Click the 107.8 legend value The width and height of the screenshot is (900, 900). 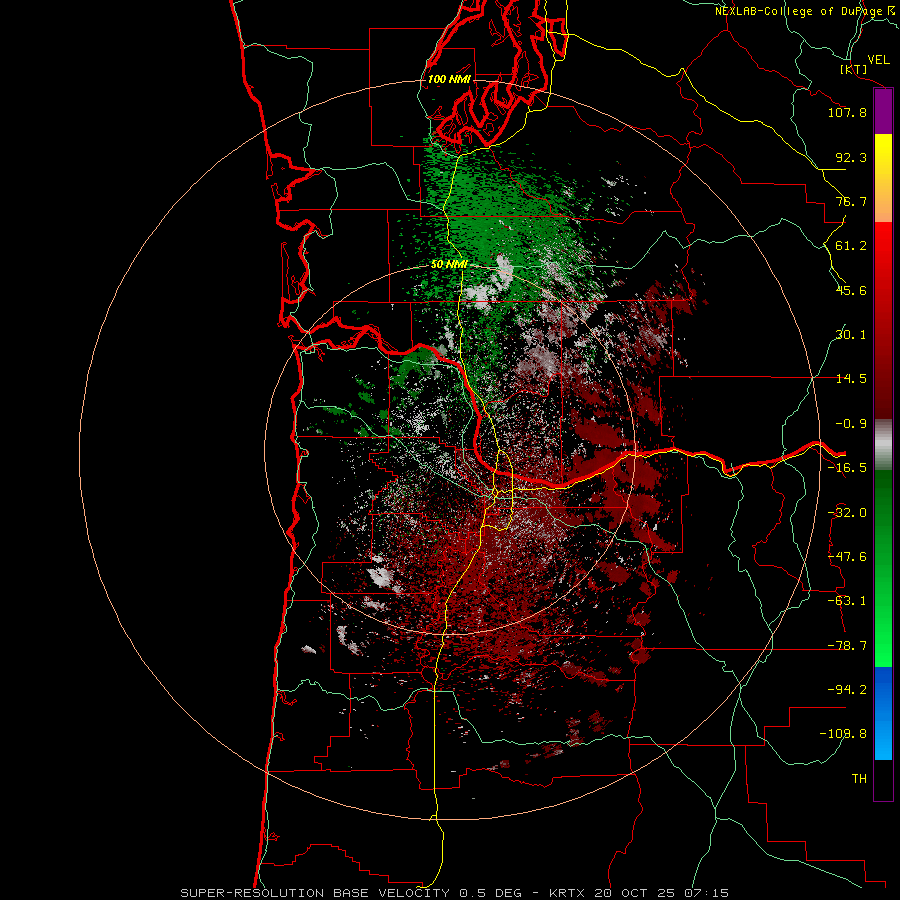click(x=847, y=112)
